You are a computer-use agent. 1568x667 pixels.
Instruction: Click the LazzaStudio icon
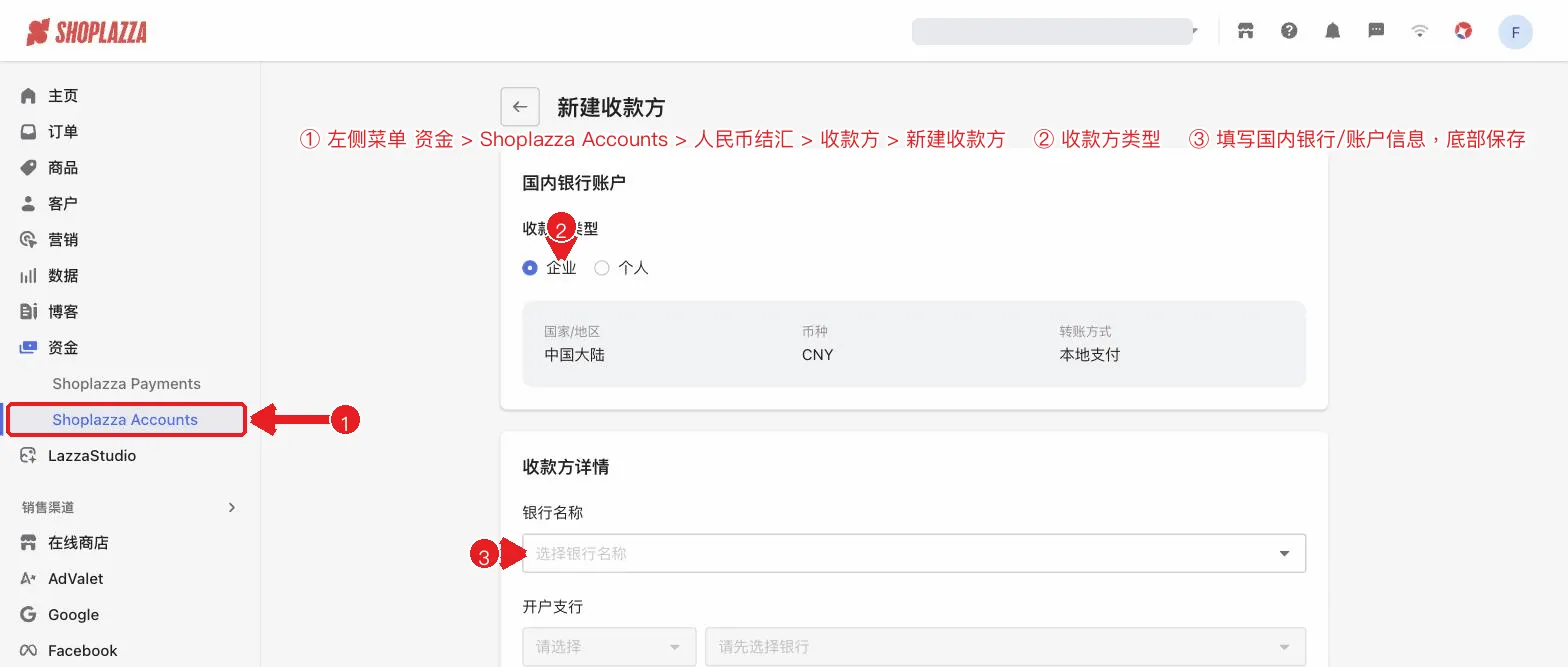(28, 456)
